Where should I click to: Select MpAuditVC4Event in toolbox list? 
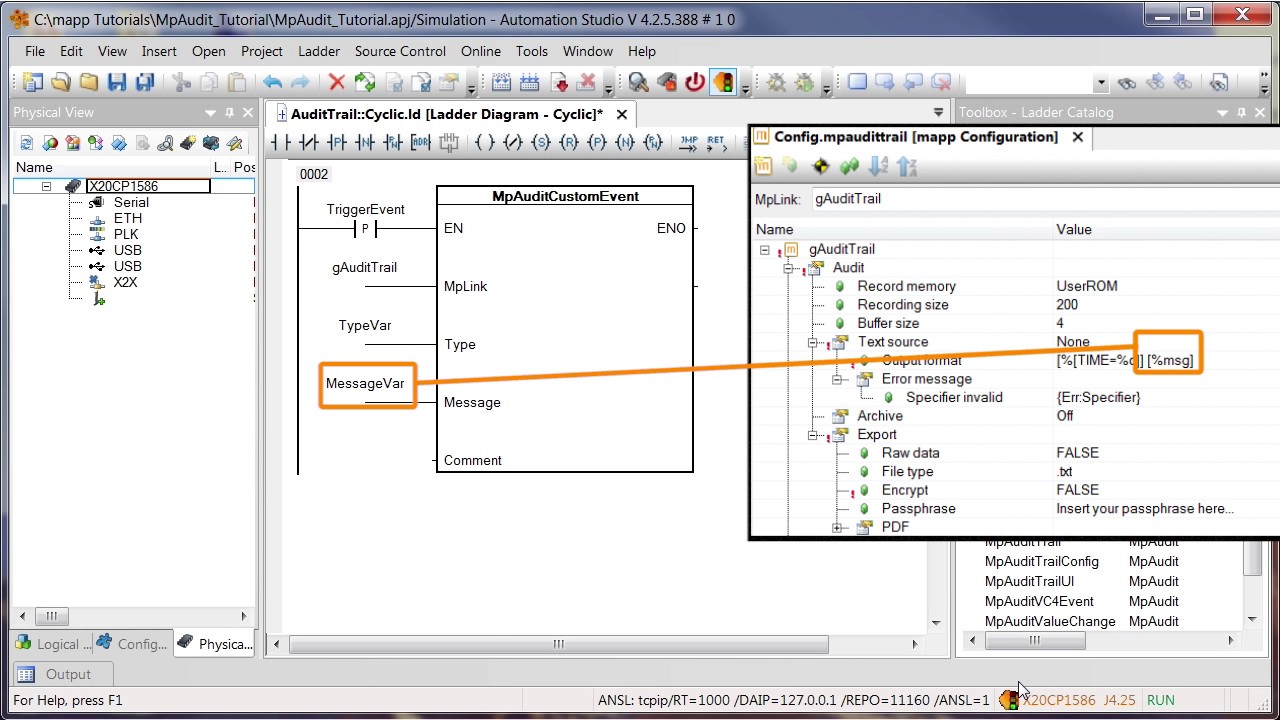(x=1039, y=602)
